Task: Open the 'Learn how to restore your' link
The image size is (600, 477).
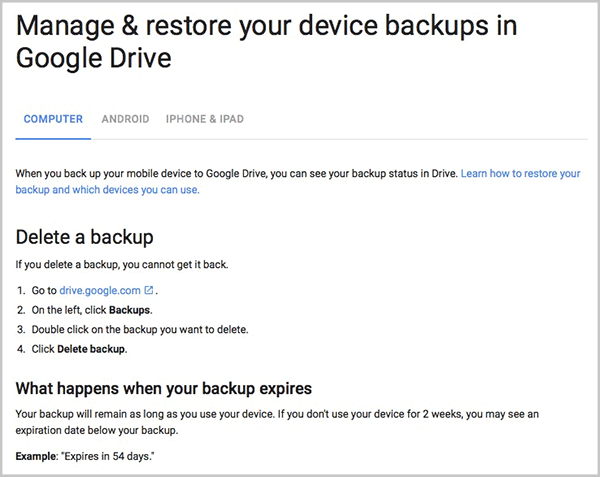Action: coord(521,173)
